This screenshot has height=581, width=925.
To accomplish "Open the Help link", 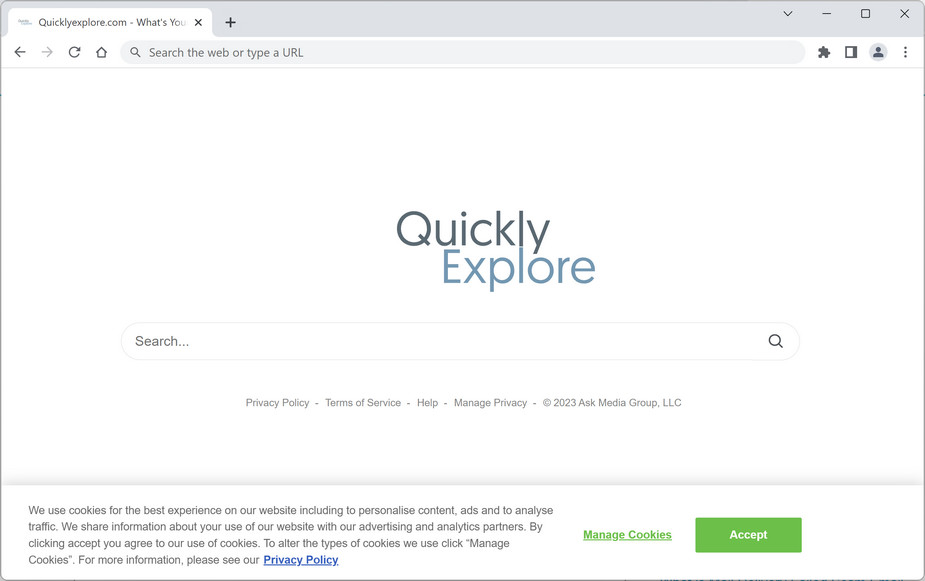I will 427,403.
